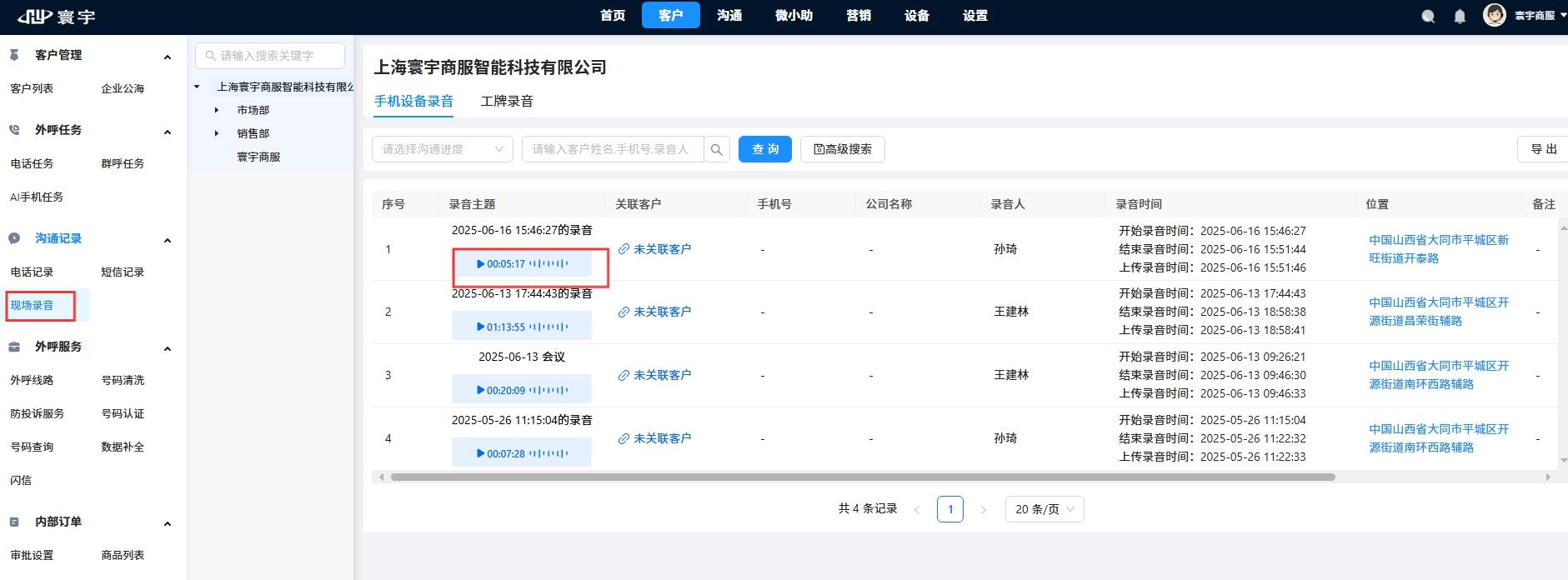Collapse the 外呼服务 section chevron
Image resolution: width=1568 pixels, height=580 pixels.
(x=168, y=348)
